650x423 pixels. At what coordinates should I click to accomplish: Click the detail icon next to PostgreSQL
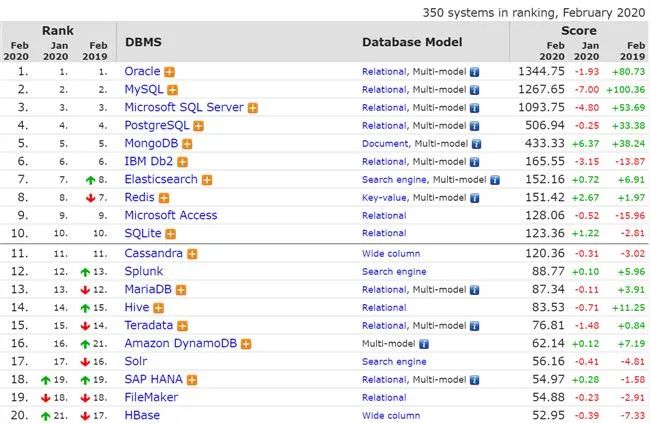click(198, 126)
